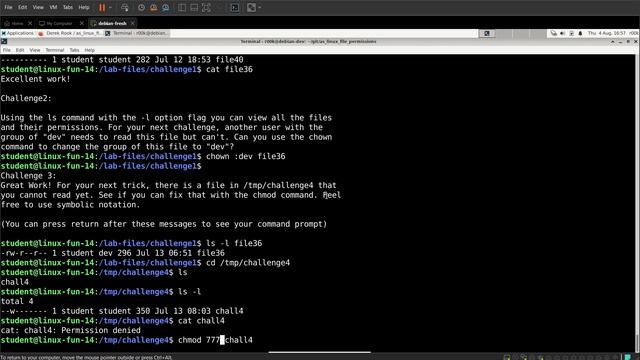Screen dimensions: 640x360
Task: Open notifications bell tray icon
Action: (x=580, y=33)
